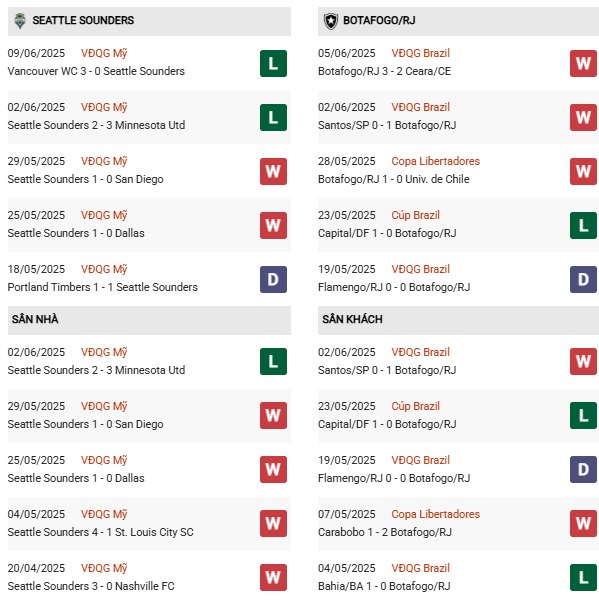Open the SÂN KHÁCH section header
This screenshot has width=599, height=602.
click(458, 320)
